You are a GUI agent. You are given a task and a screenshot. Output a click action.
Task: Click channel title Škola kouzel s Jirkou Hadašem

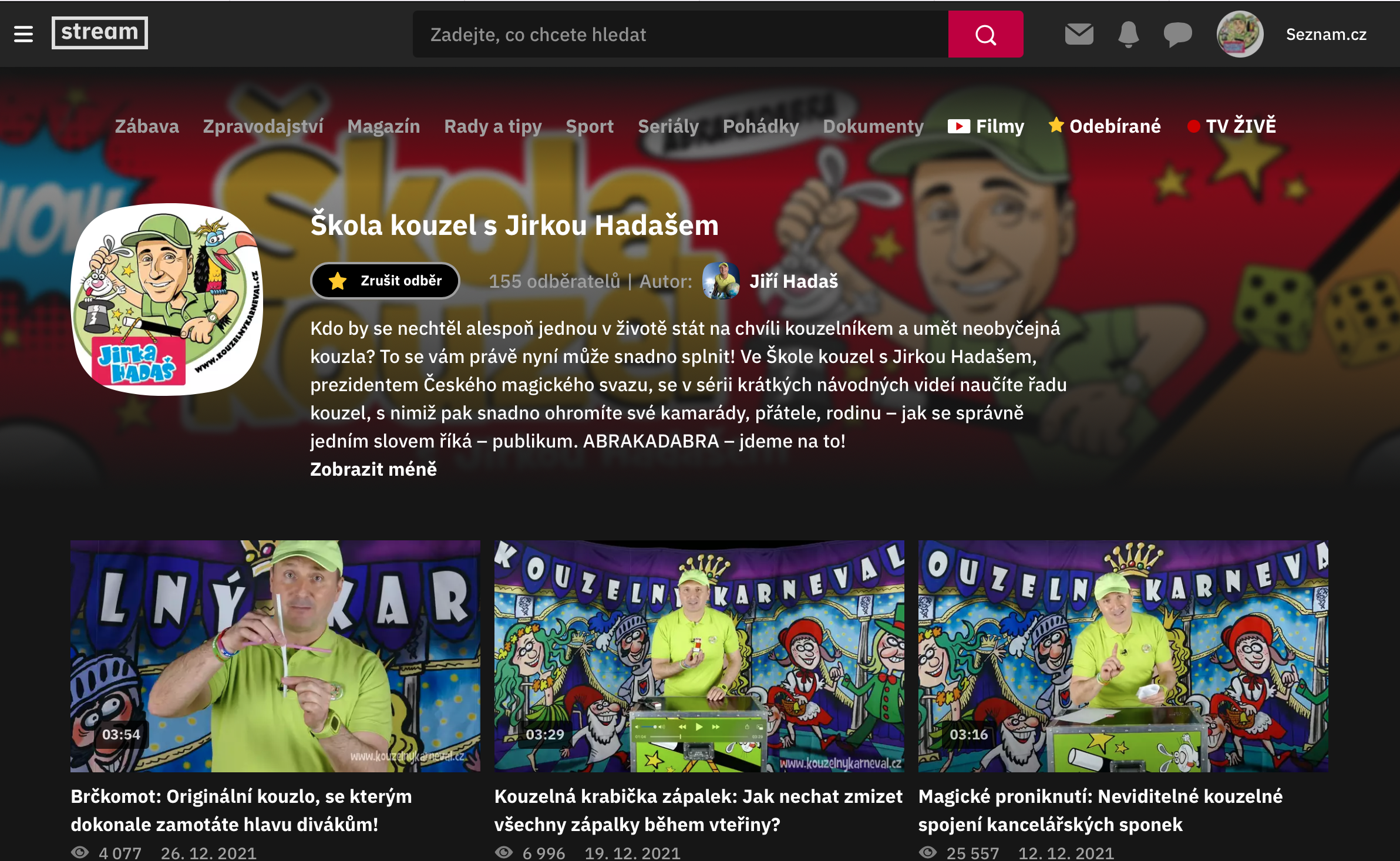tap(514, 225)
